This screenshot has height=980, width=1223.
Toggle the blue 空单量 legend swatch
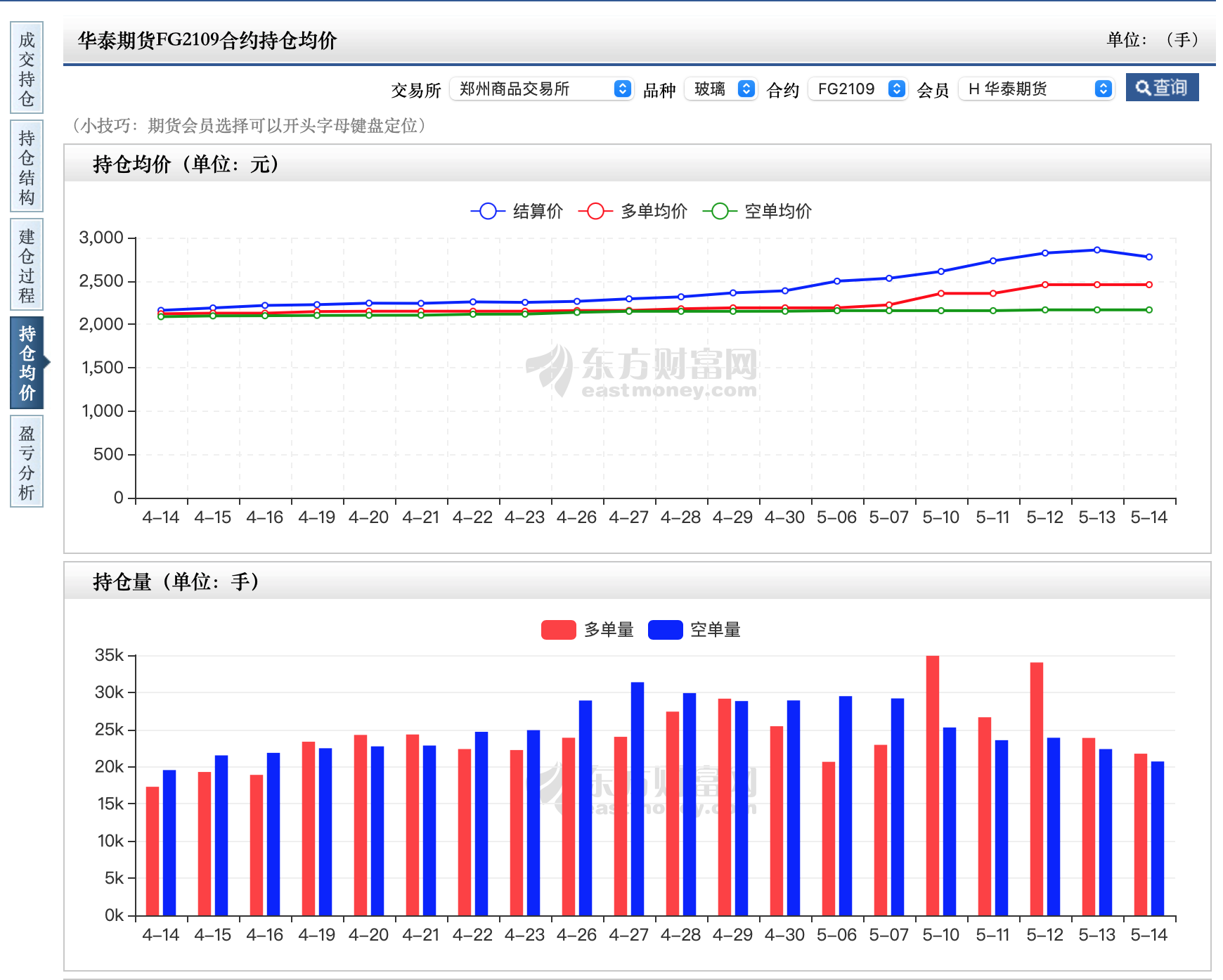[665, 630]
